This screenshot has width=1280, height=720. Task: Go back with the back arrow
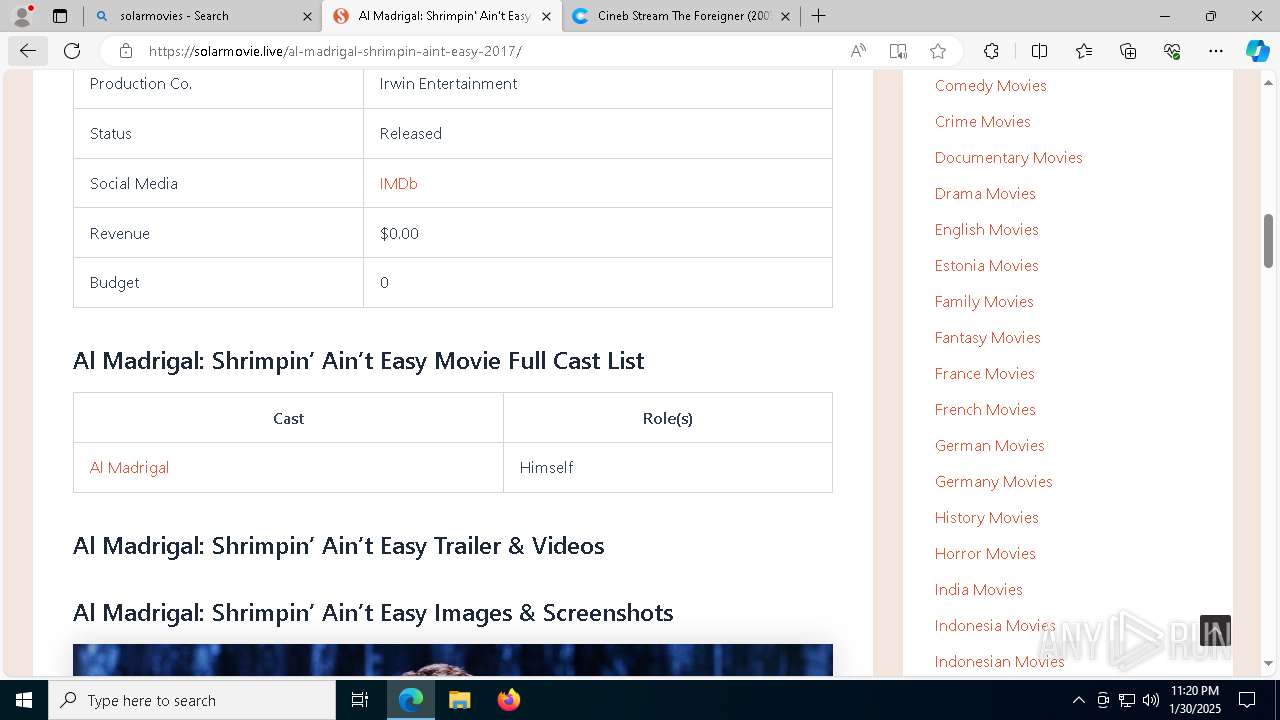[27, 51]
